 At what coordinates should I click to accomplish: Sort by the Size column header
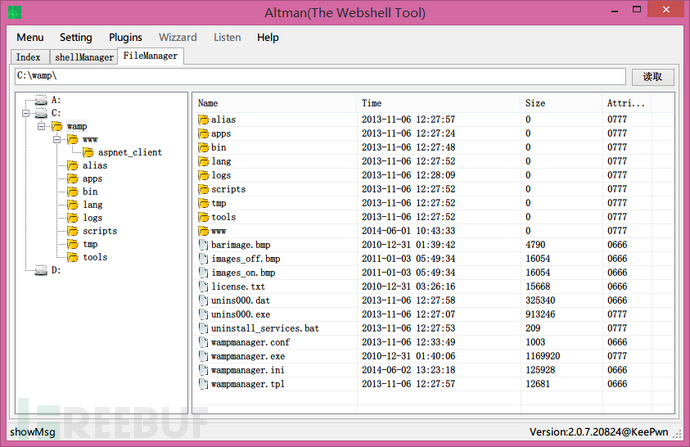point(562,103)
